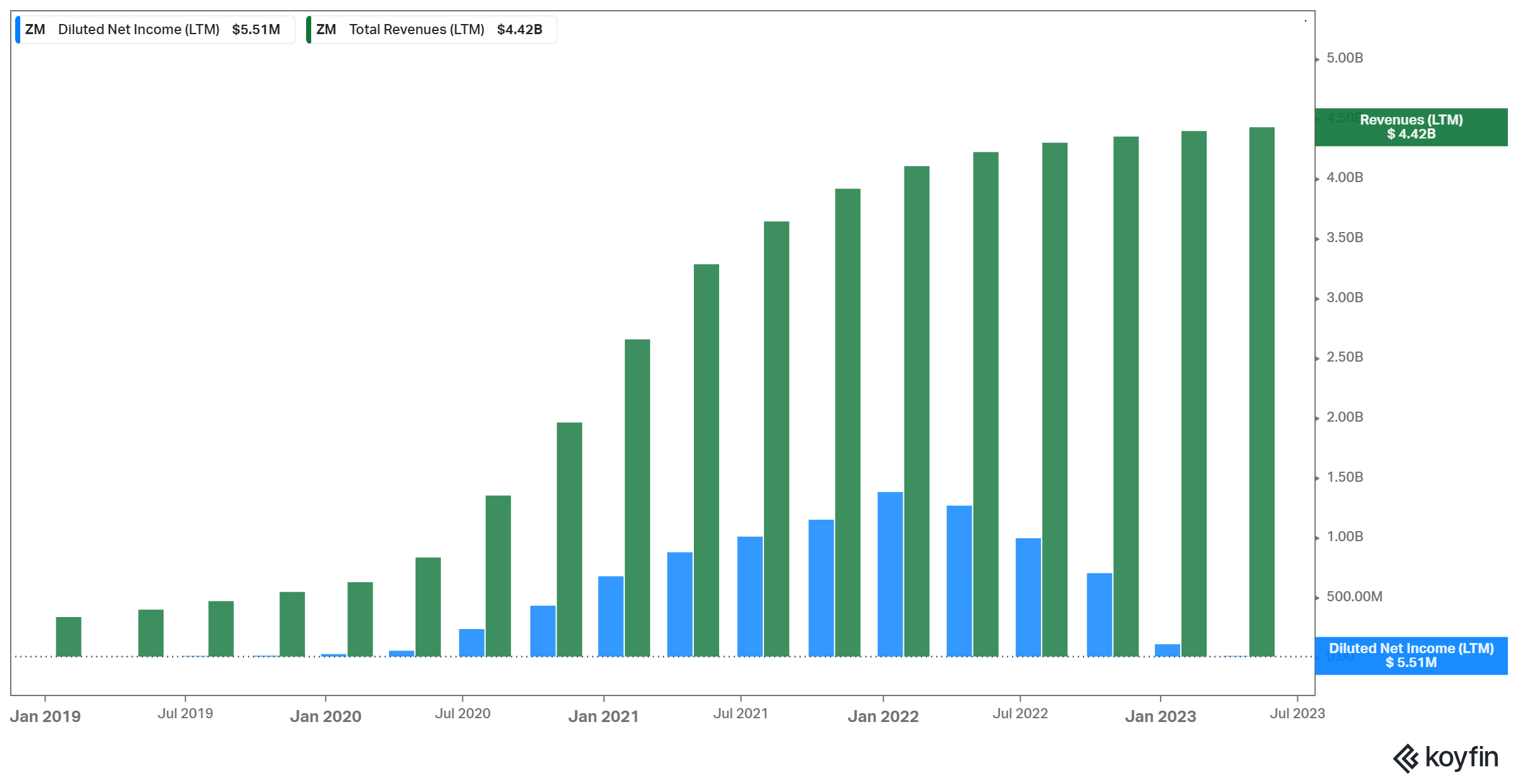Image resolution: width=1518 pixels, height=784 pixels.
Task: Click the 500.00M y-axis label
Action: tap(1354, 597)
